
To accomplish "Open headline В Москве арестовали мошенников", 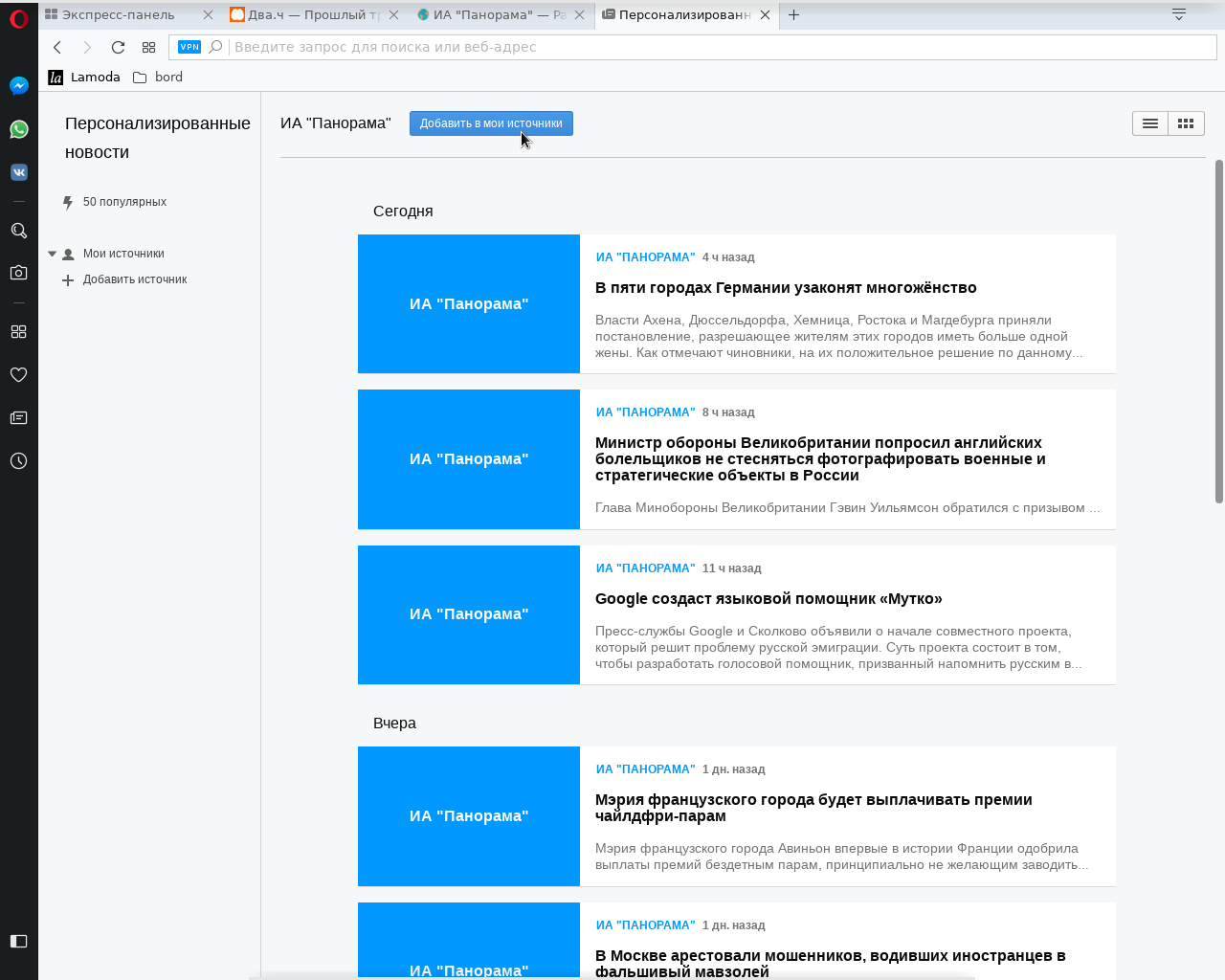I will [831, 964].
